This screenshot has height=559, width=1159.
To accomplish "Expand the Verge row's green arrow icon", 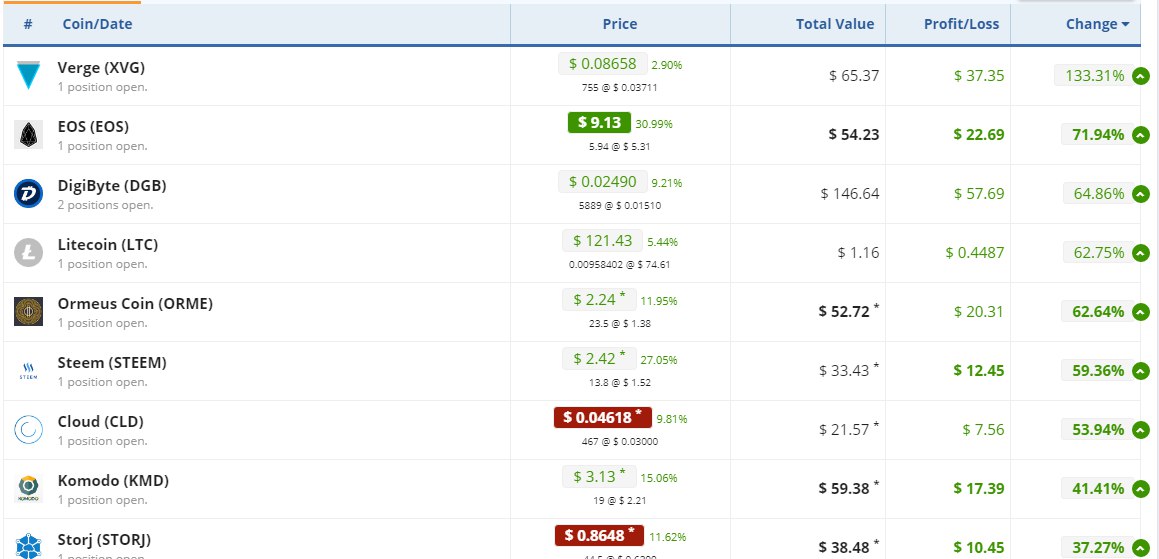I will 1141,75.
